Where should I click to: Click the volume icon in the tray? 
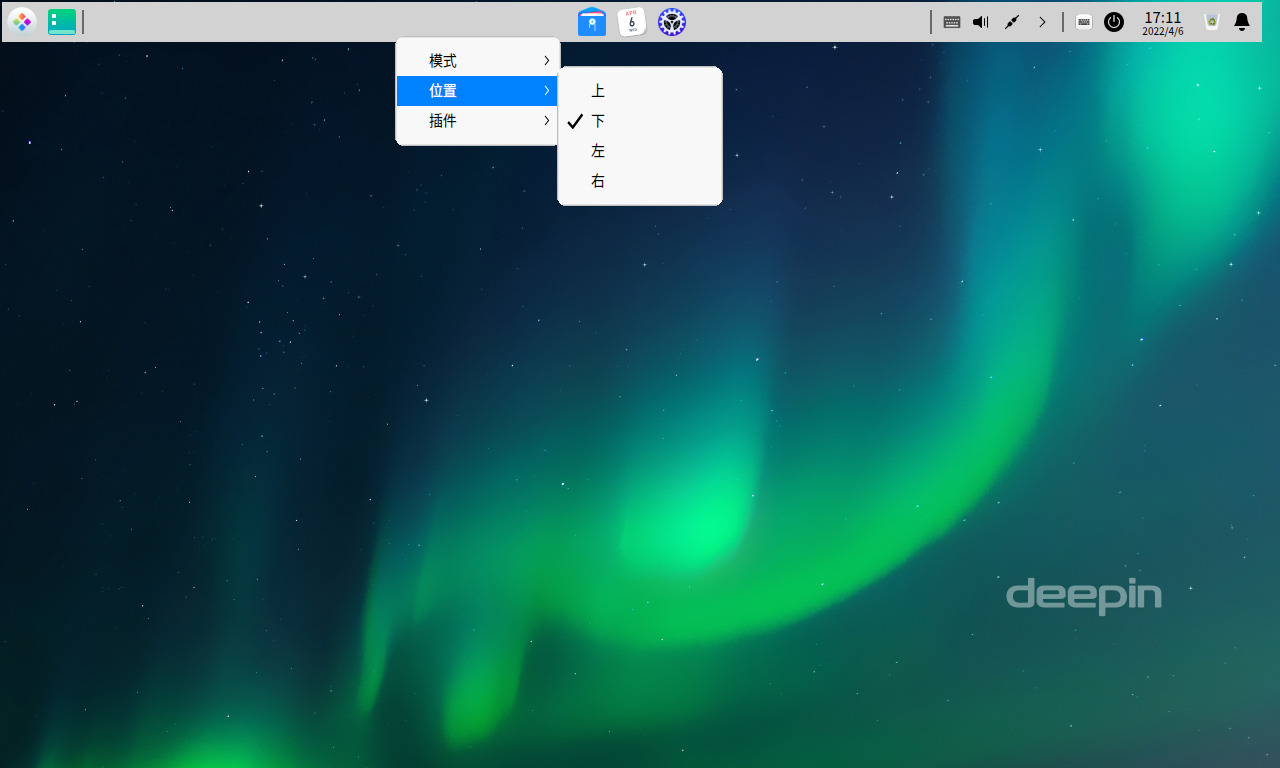979,21
